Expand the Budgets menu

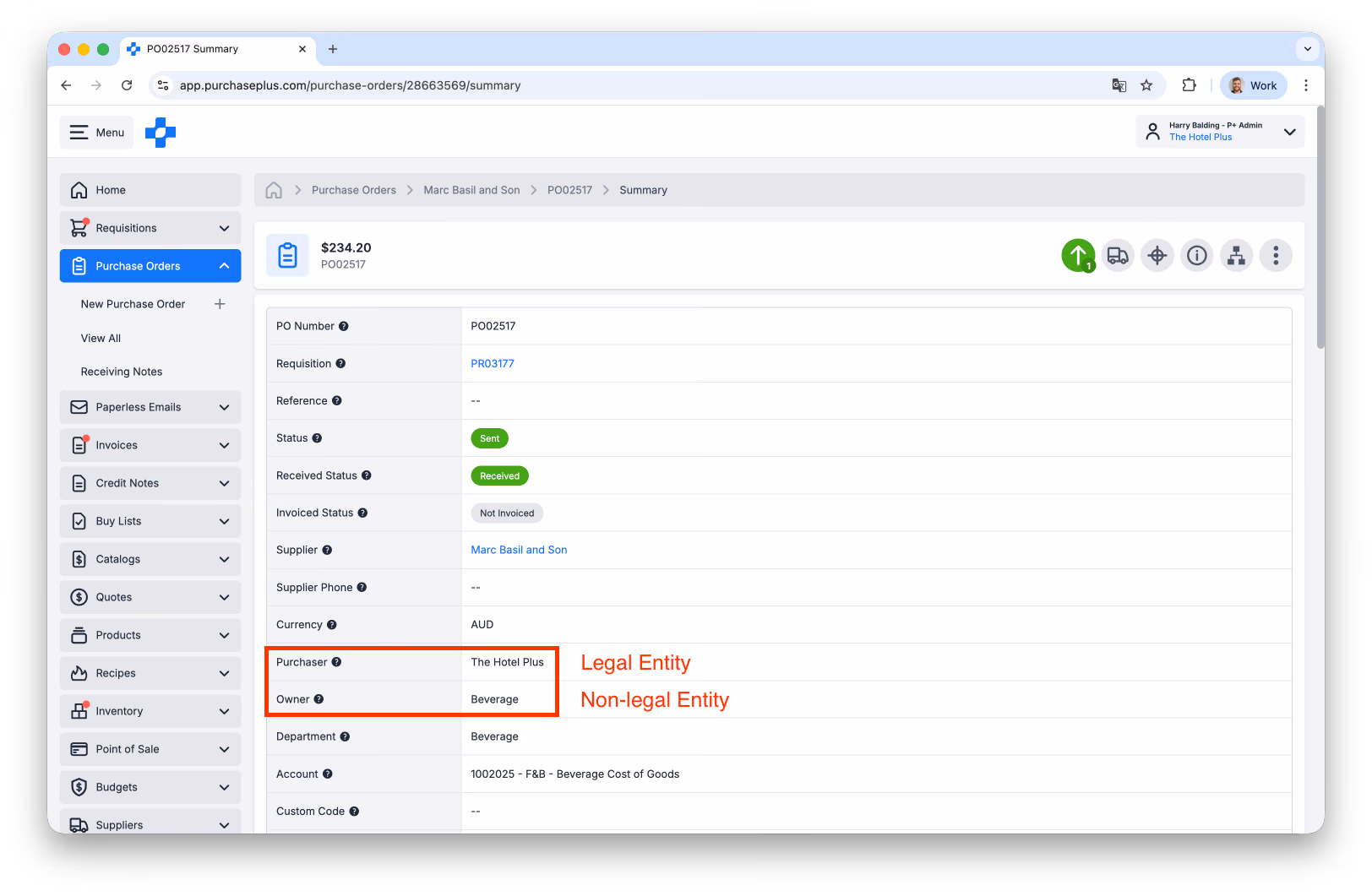(150, 787)
